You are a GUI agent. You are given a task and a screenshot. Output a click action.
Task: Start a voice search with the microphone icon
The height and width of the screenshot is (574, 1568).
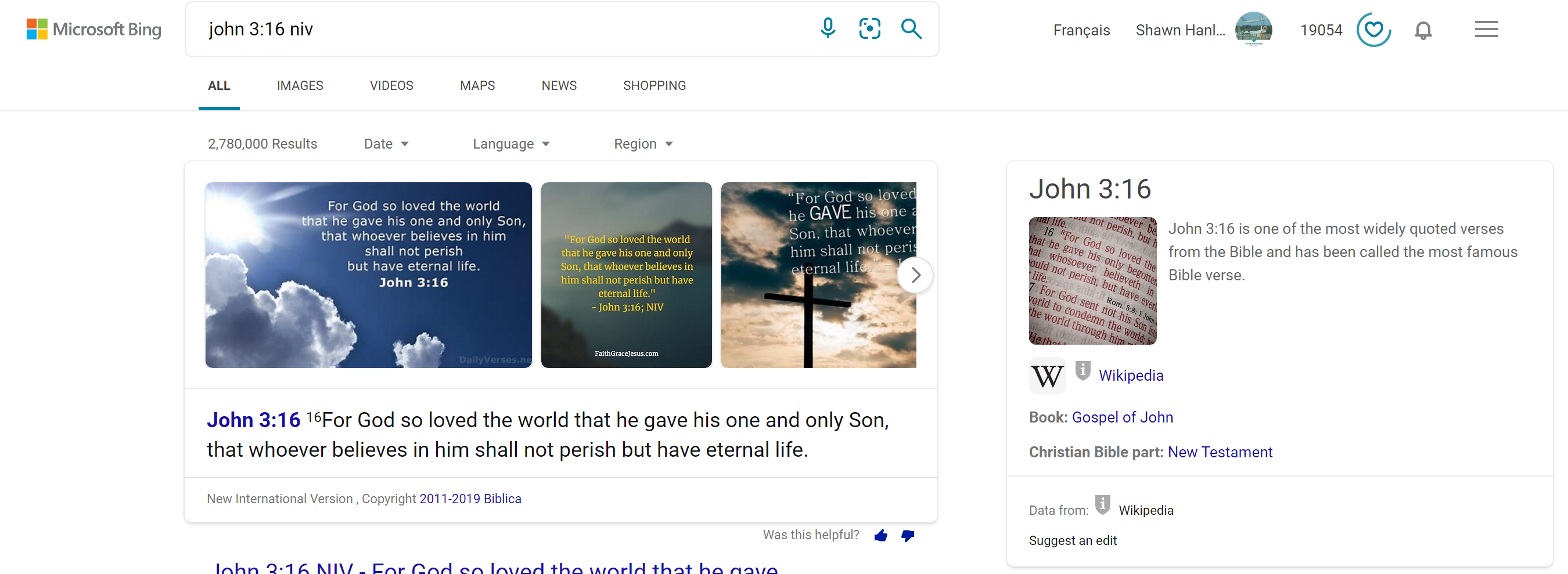[827, 28]
